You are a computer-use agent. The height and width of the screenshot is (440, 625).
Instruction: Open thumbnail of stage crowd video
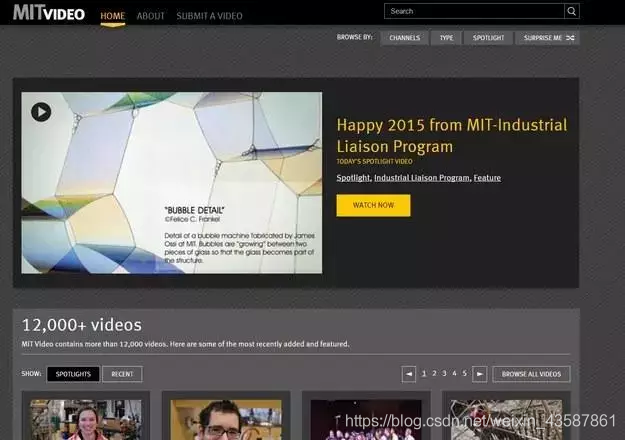366,420
